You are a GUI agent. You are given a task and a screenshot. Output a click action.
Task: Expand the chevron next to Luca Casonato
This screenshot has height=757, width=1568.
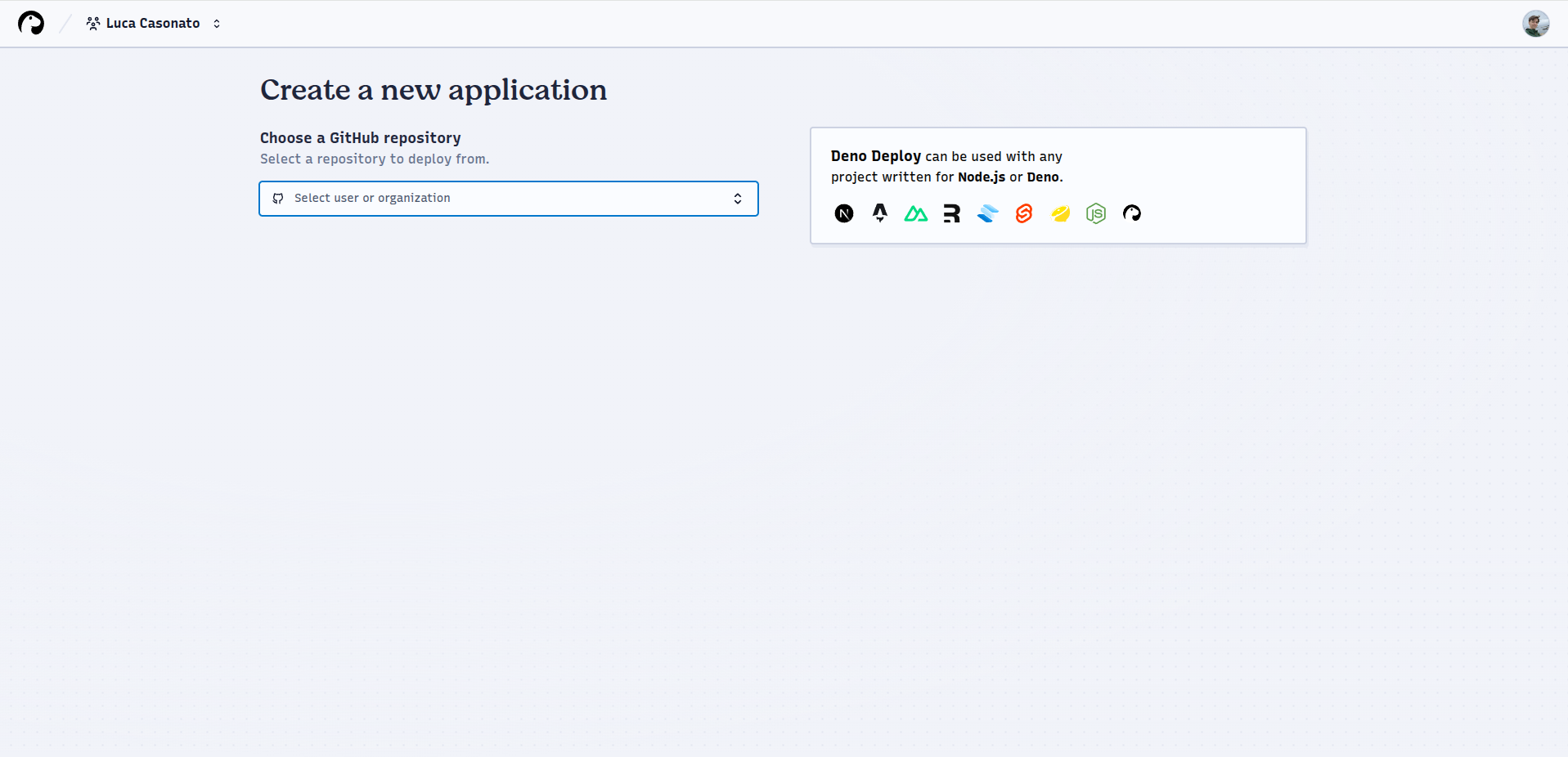coord(216,24)
